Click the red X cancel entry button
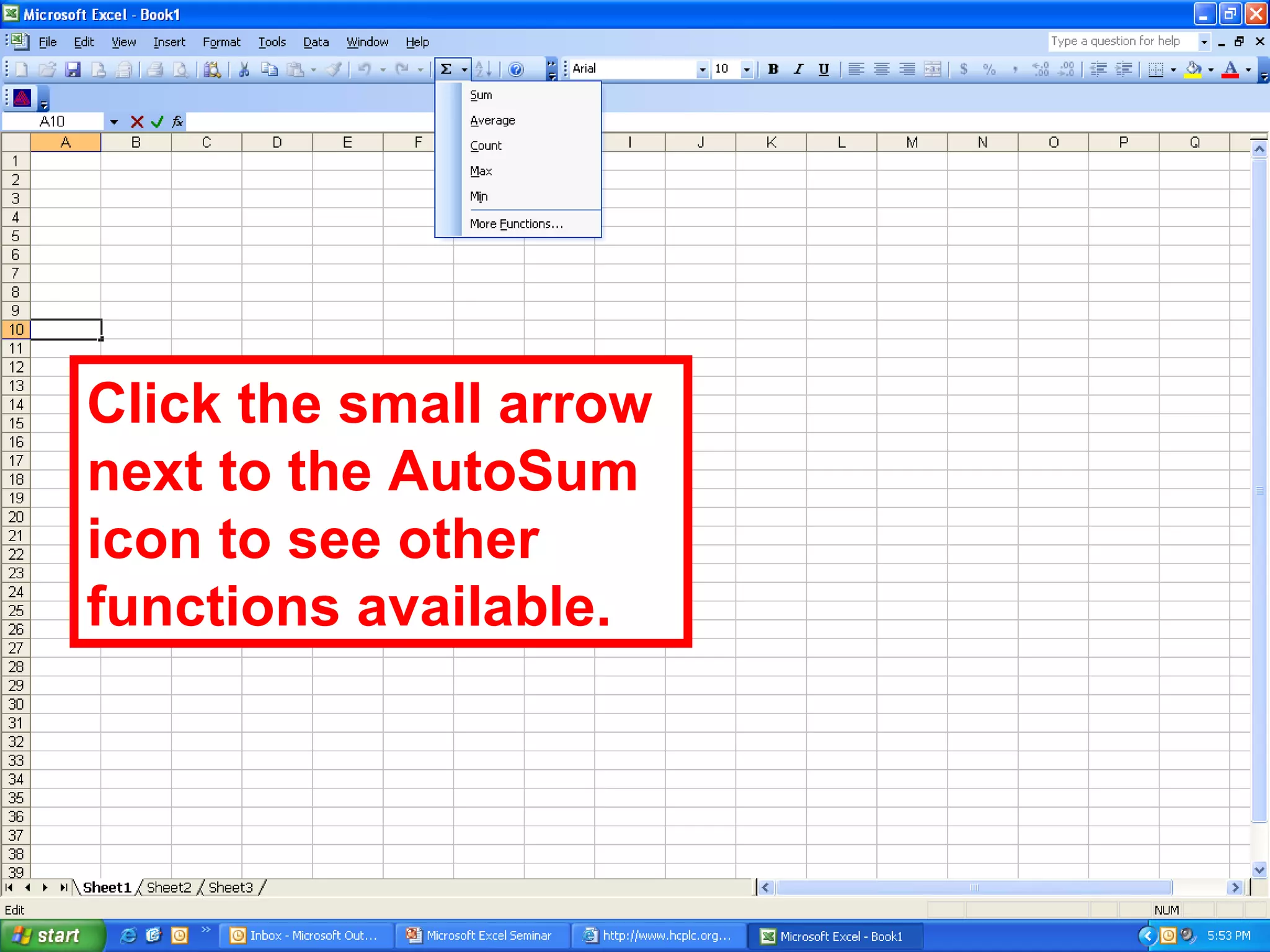Screen dimensions: 1270x952 pyautogui.click(x=137, y=121)
